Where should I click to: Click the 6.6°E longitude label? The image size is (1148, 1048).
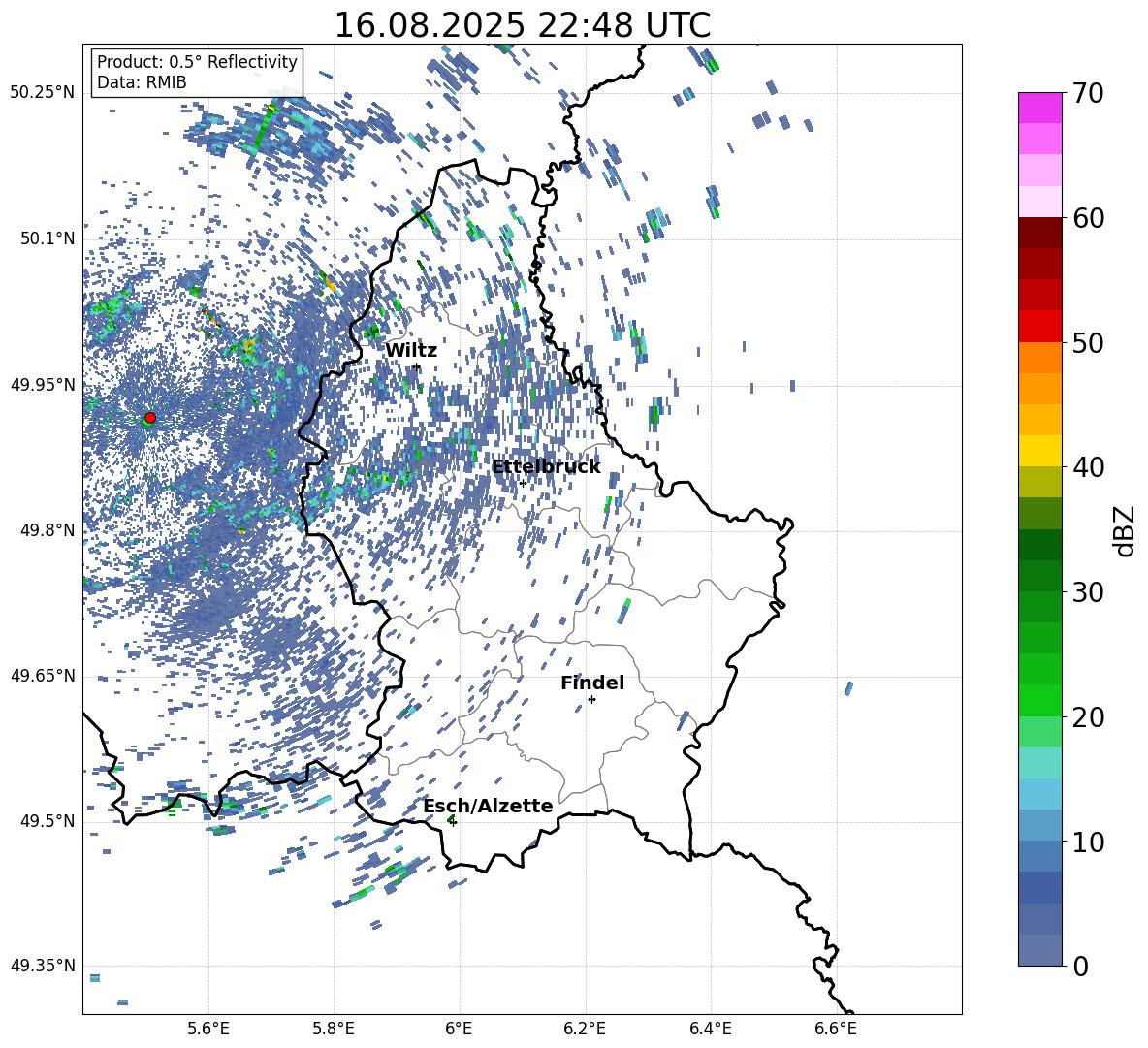(x=836, y=1029)
